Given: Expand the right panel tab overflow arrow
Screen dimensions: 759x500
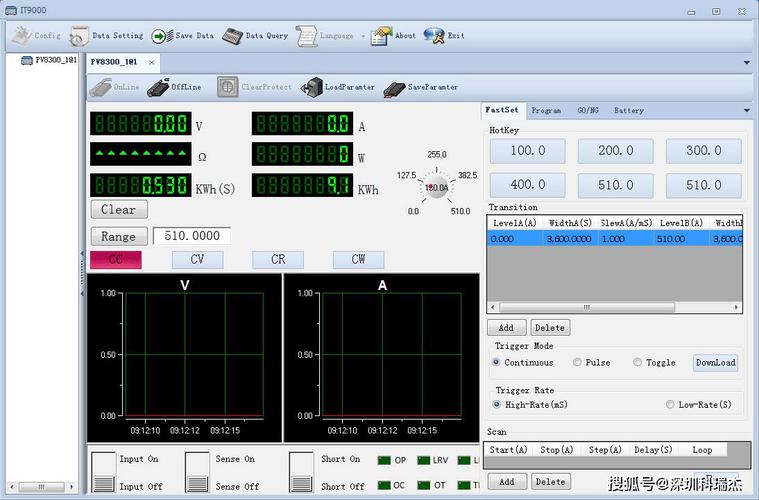Looking at the screenshot, I should pyautogui.click(x=746, y=110).
